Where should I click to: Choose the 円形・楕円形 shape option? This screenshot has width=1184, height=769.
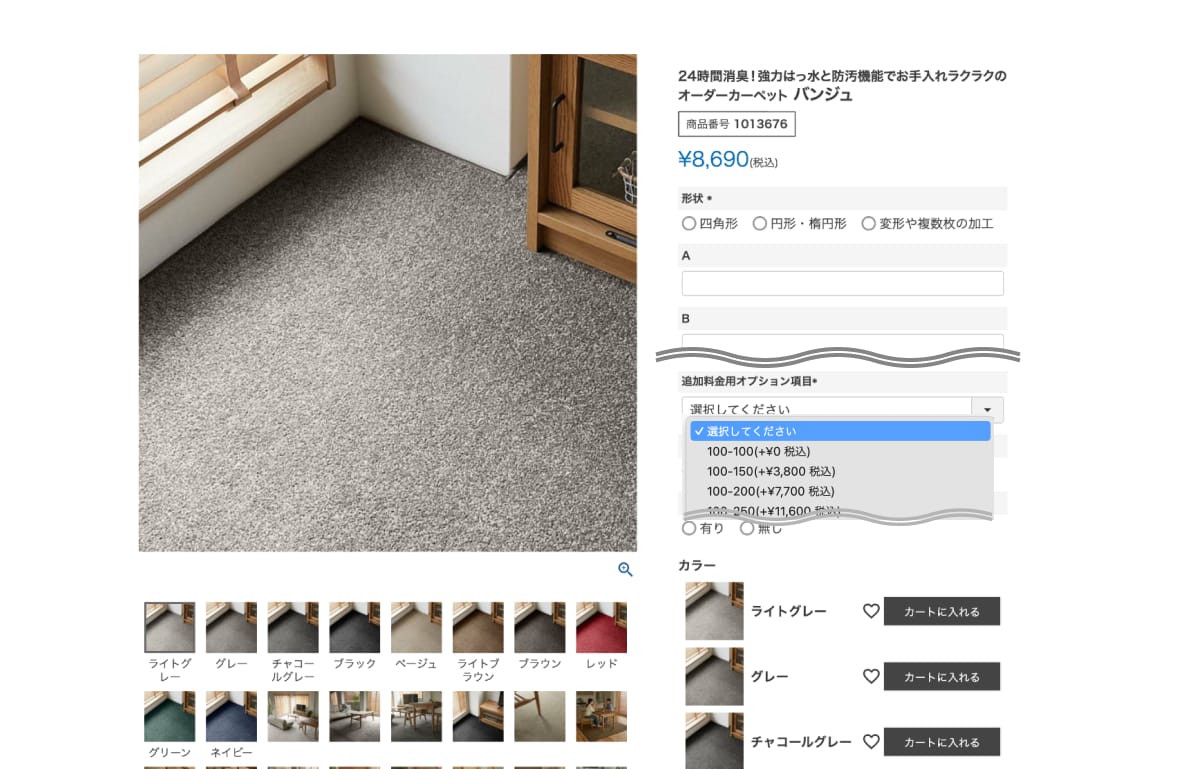click(760, 224)
